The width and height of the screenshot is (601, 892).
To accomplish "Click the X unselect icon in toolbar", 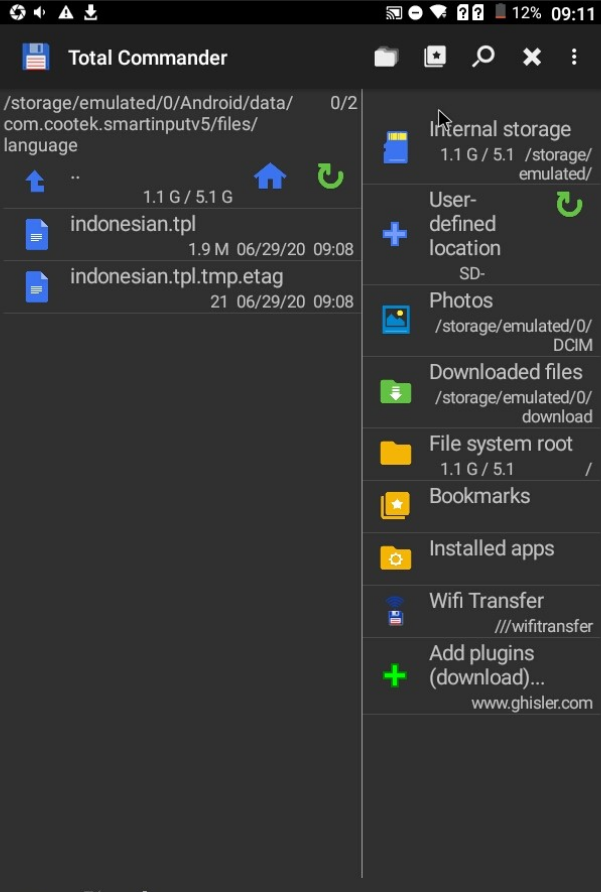I will click(x=532, y=57).
